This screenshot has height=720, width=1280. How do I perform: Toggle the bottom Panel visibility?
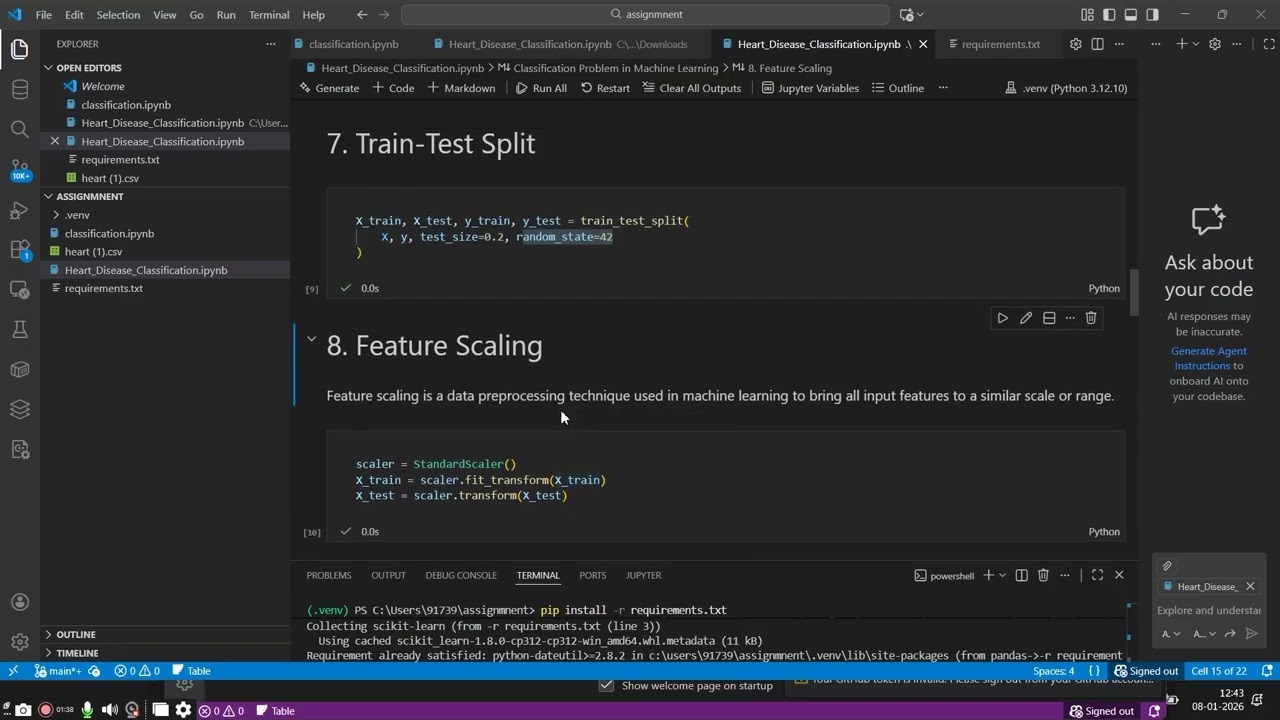(x=1131, y=15)
